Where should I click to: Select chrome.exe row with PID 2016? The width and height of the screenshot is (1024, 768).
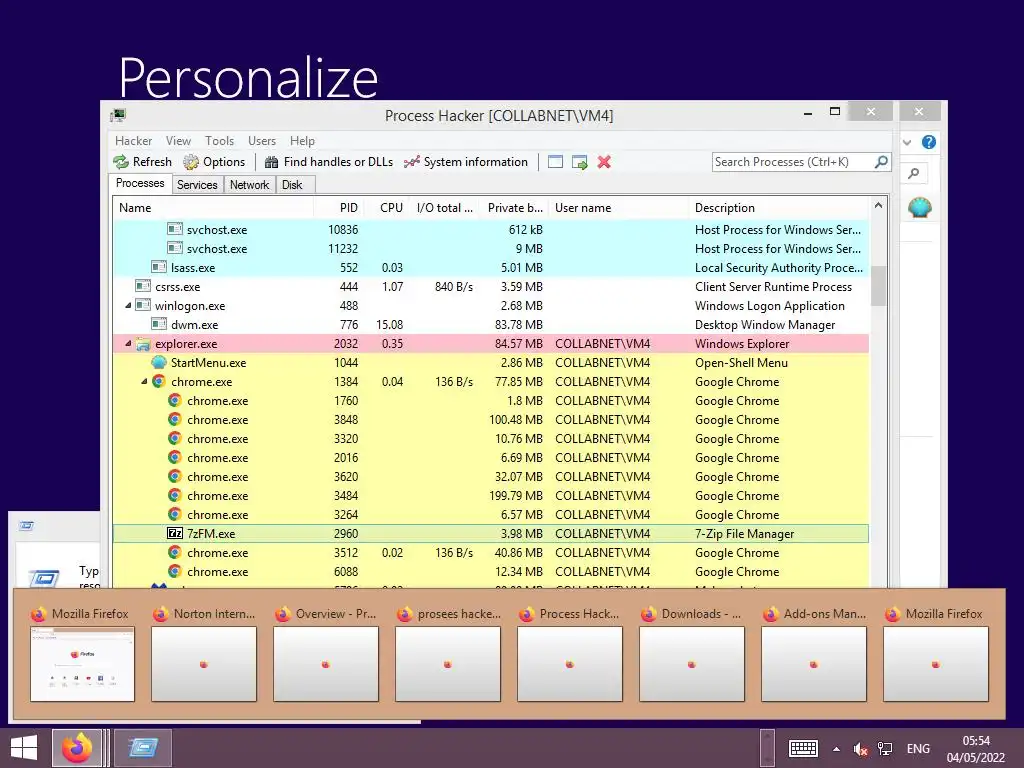[491, 458]
